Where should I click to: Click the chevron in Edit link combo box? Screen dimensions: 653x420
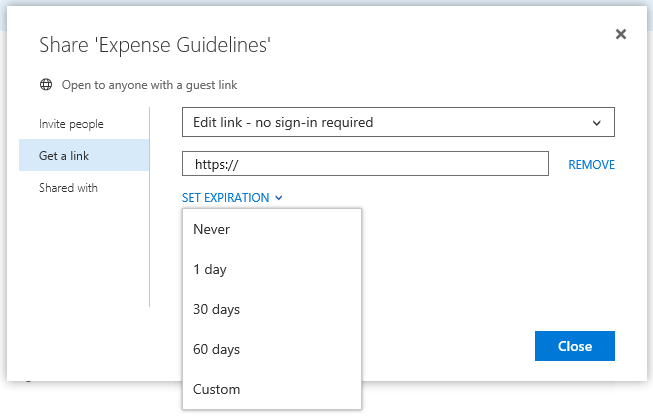pyautogui.click(x=597, y=123)
